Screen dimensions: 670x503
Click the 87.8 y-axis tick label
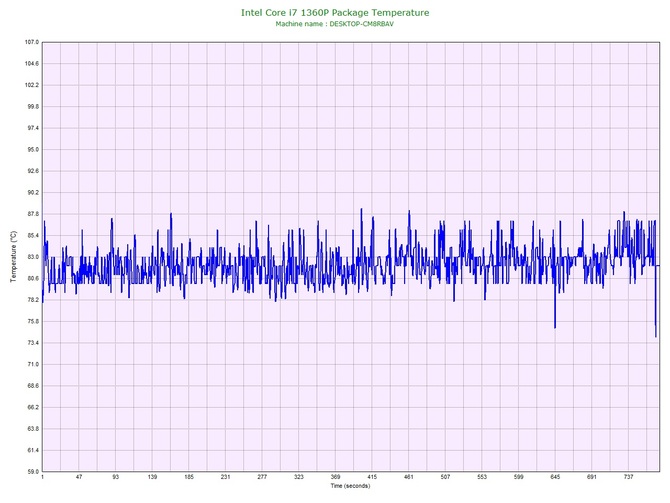33,214
